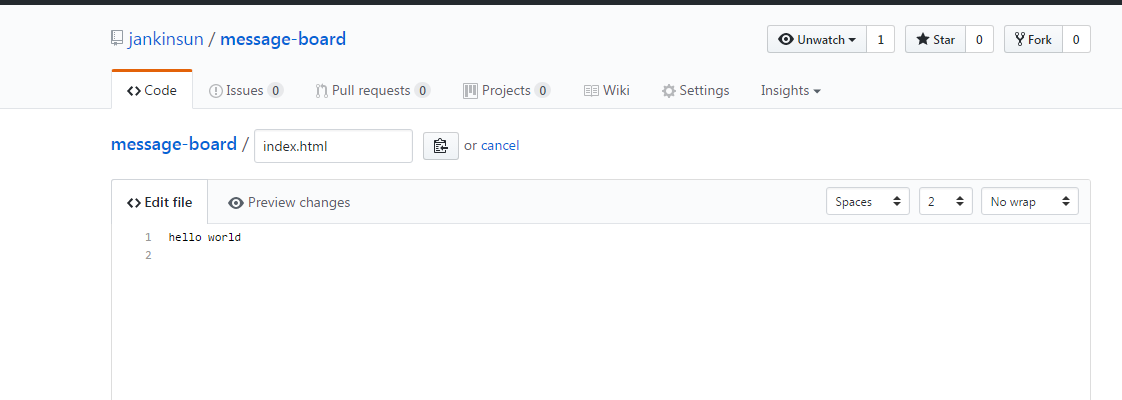This screenshot has width=1122, height=400.
Task: Open the Pull requests tab
Action: (372, 91)
